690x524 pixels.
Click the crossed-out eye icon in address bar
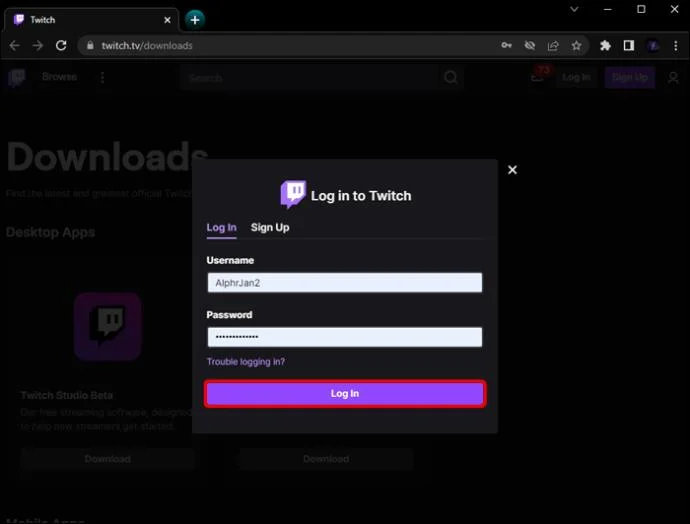pyautogui.click(x=530, y=45)
